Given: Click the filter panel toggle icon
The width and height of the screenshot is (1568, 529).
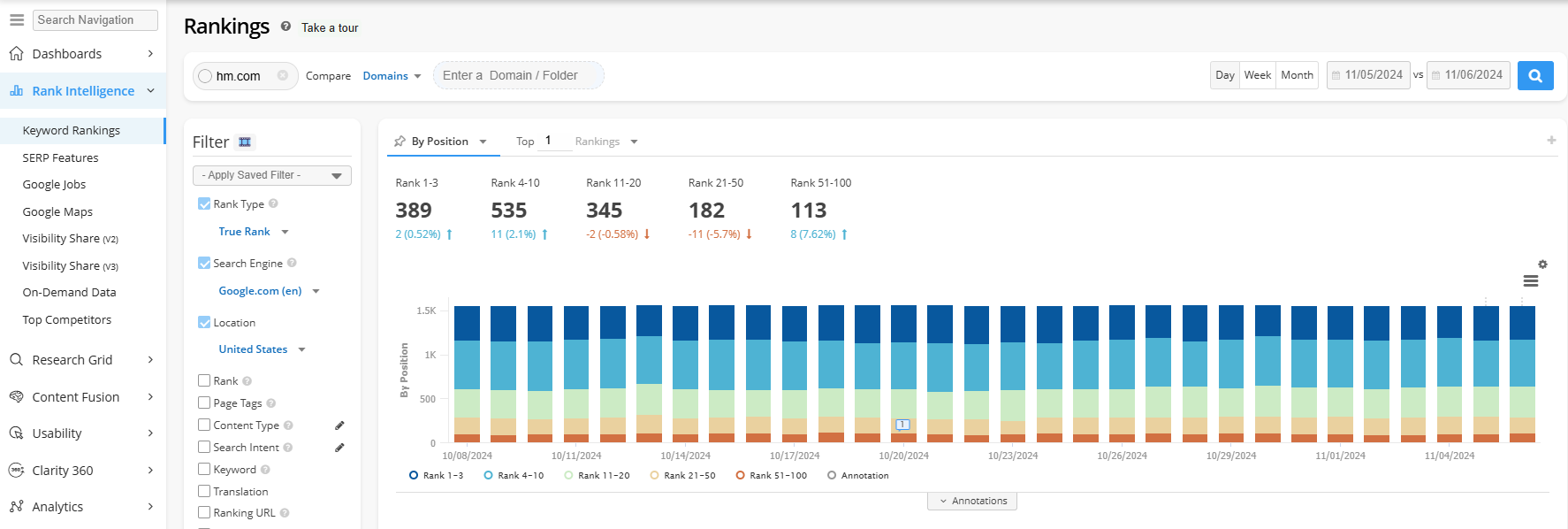Looking at the screenshot, I should point(245,142).
